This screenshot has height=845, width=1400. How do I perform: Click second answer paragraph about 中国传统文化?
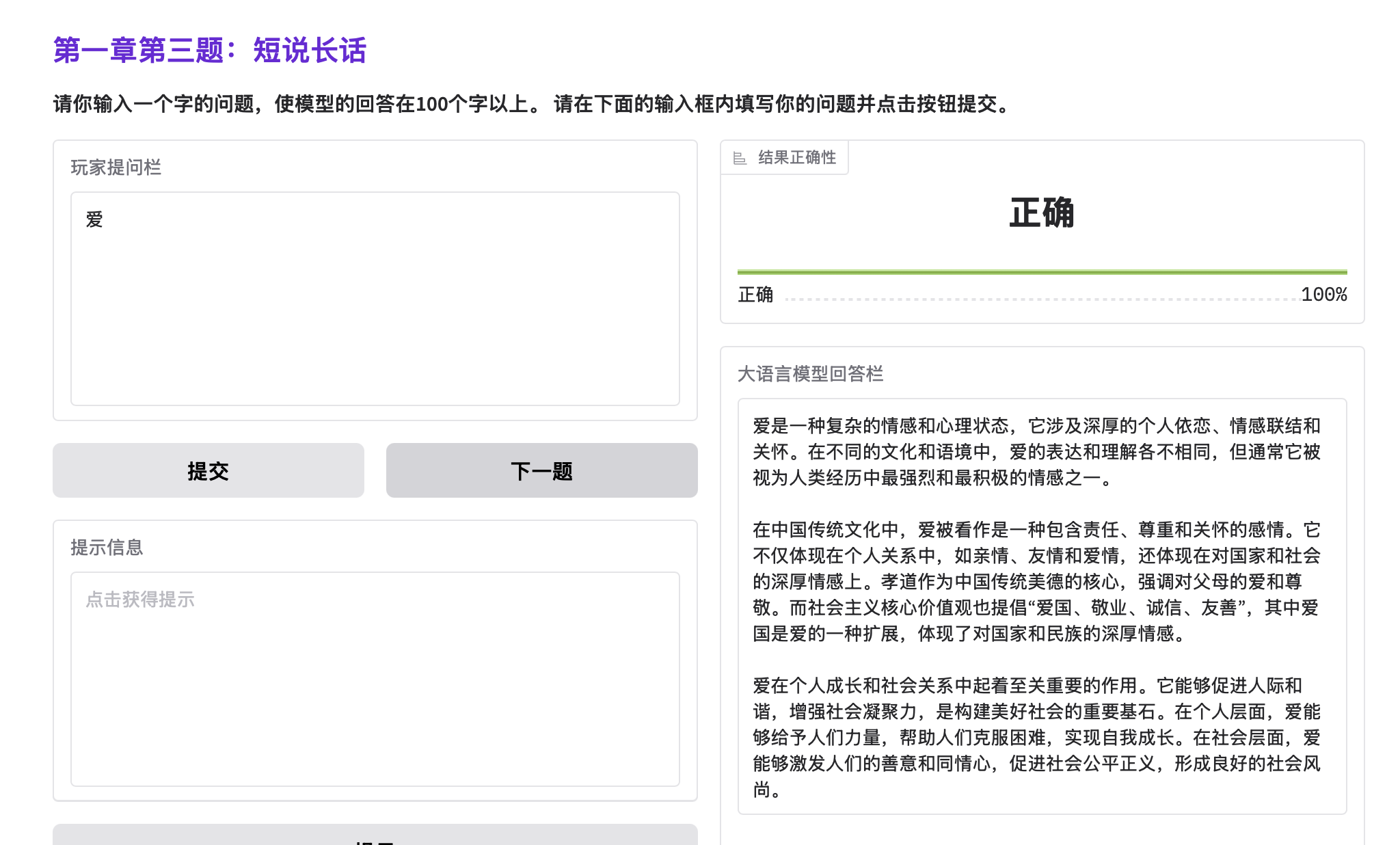(1036, 582)
